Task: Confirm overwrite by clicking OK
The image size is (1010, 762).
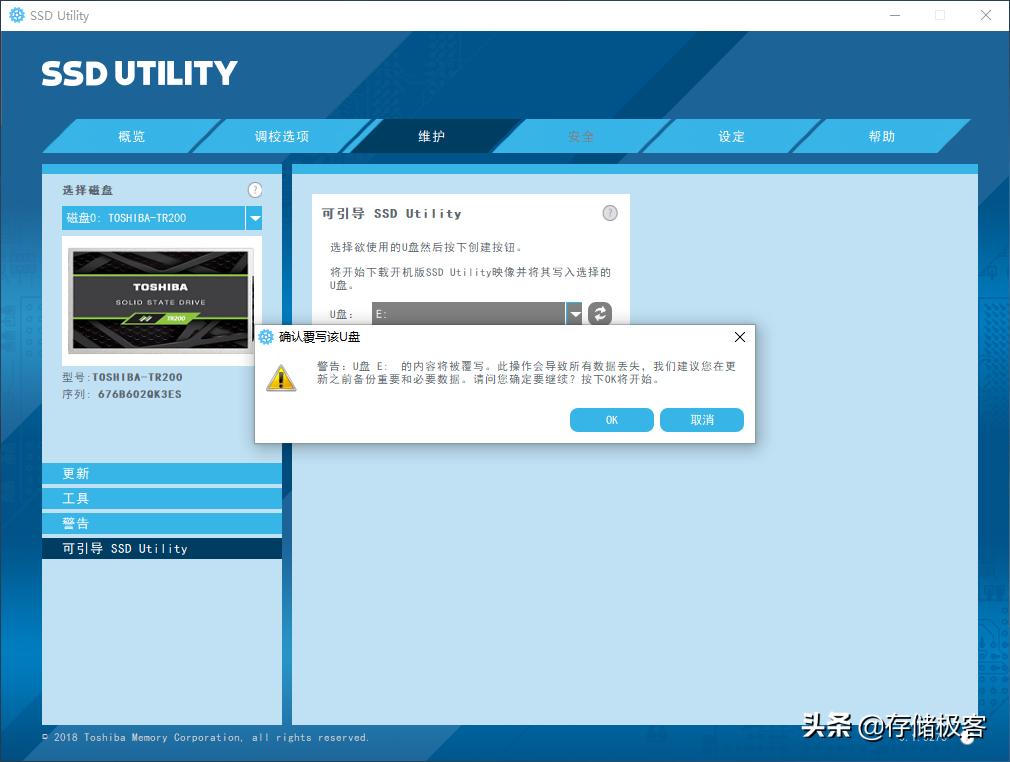Action: [611, 420]
